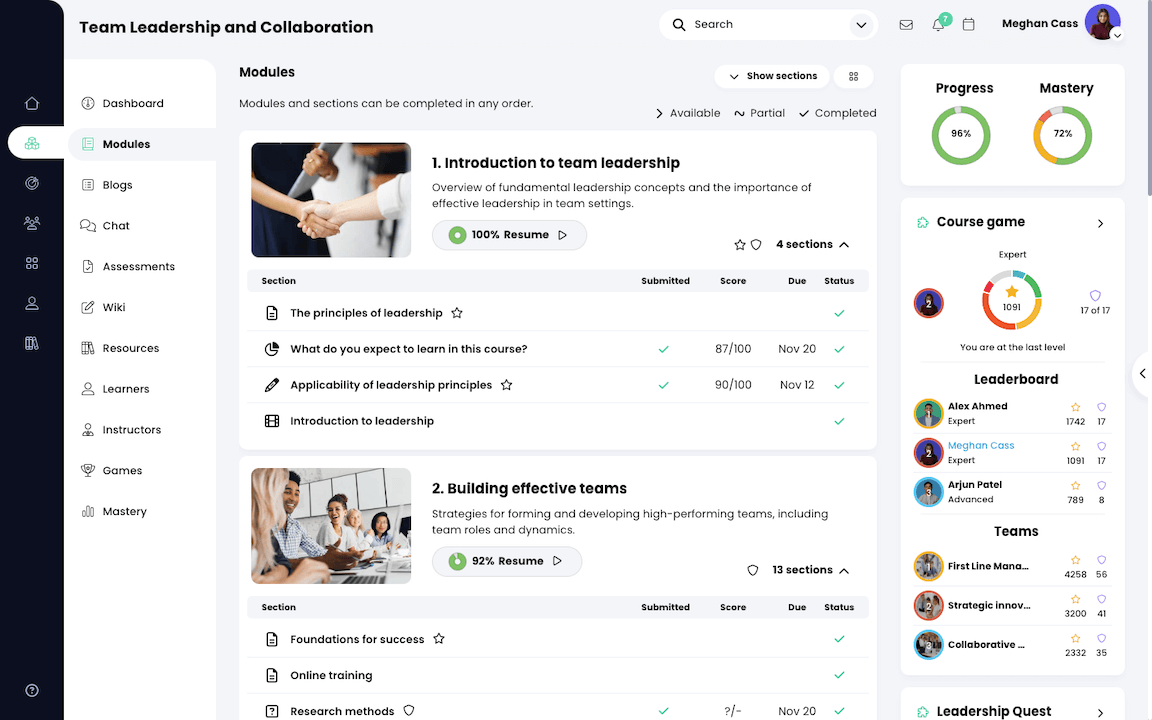The height and width of the screenshot is (720, 1152).
Task: Open the goals target icon in dark sidebar
Action: [32, 183]
